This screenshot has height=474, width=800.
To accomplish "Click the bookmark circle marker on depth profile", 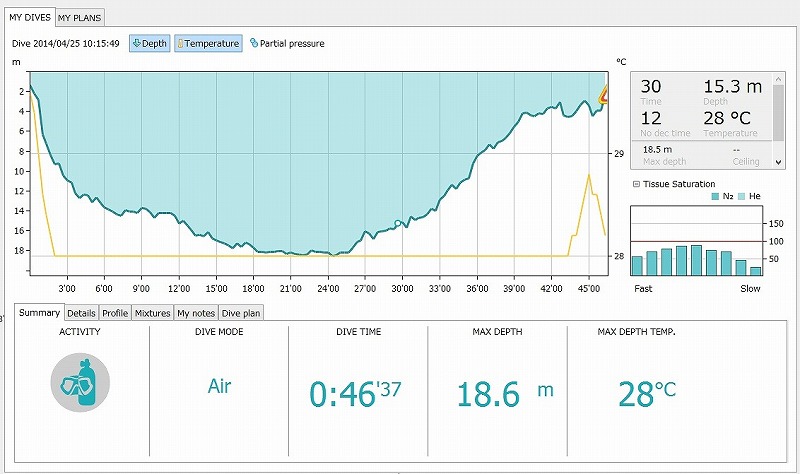I will 398,223.
